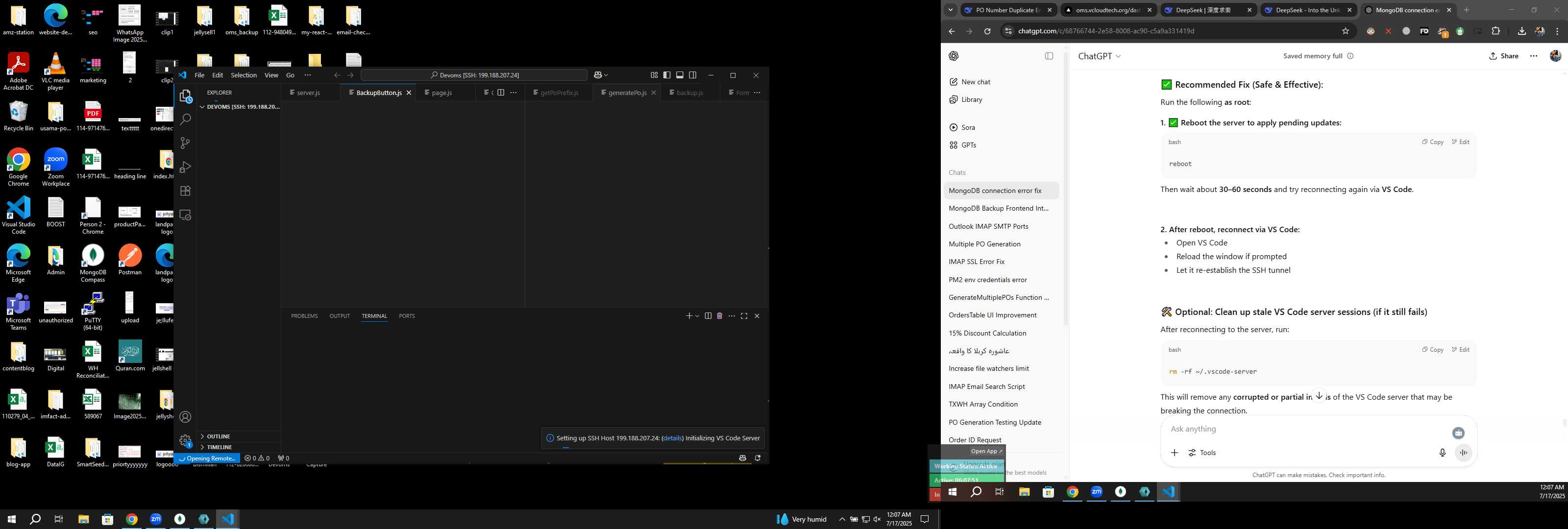Bookmark this page with Chrome star icon
Image resolution: width=1568 pixels, height=529 pixels.
[x=1346, y=31]
